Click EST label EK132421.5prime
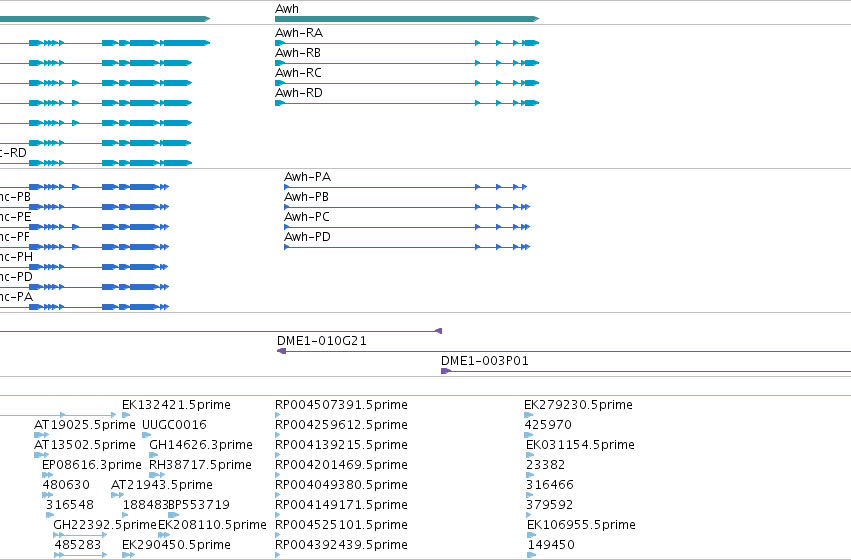The image size is (851, 560). [176, 405]
